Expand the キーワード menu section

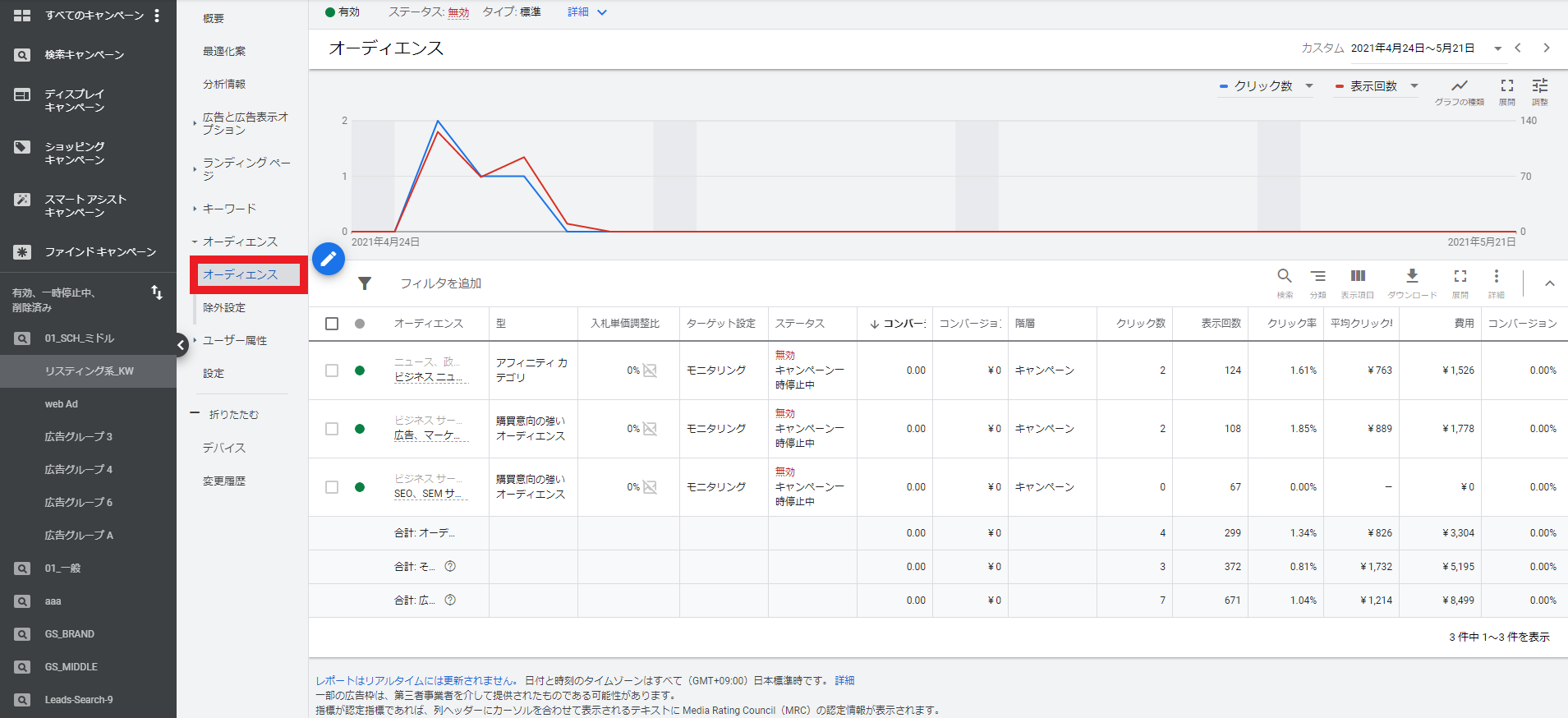[229, 209]
